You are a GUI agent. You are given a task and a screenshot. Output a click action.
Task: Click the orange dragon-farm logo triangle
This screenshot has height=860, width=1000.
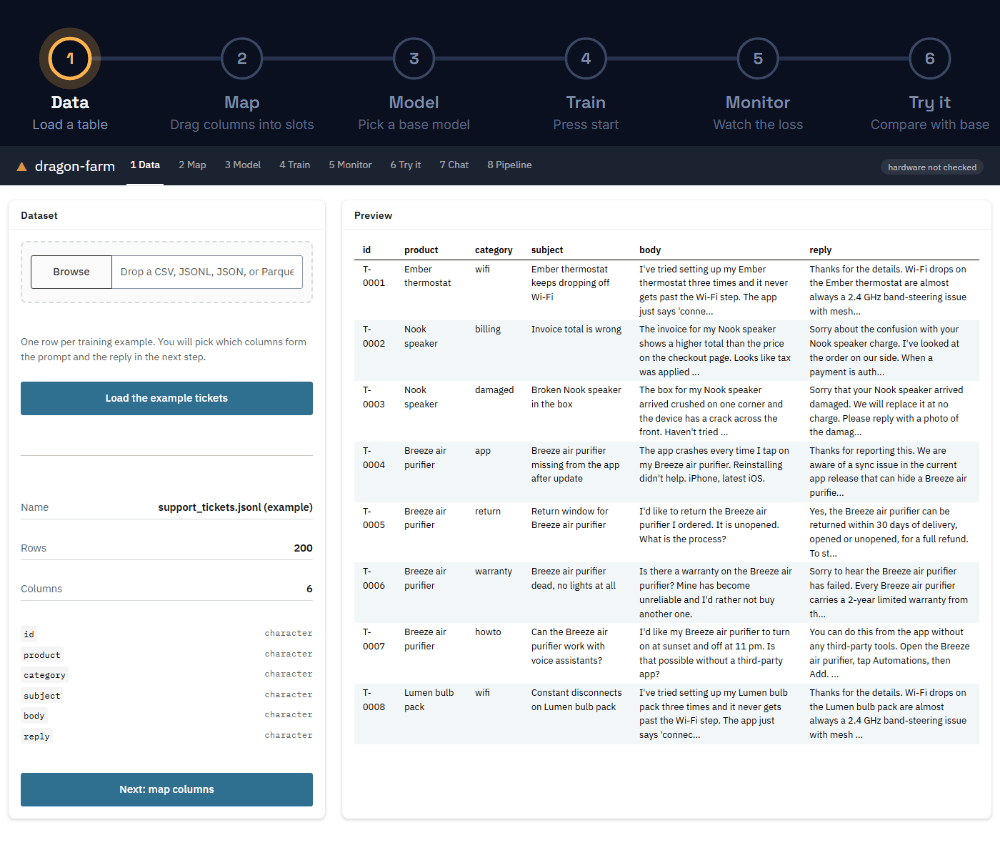point(22,167)
